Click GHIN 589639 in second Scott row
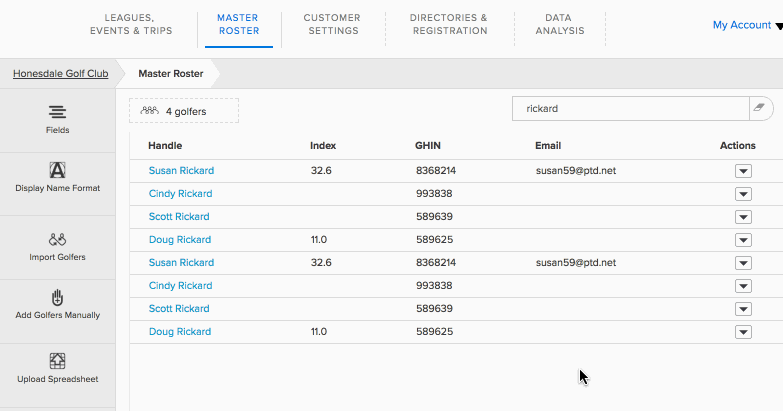The height and width of the screenshot is (411, 783). [x=434, y=308]
